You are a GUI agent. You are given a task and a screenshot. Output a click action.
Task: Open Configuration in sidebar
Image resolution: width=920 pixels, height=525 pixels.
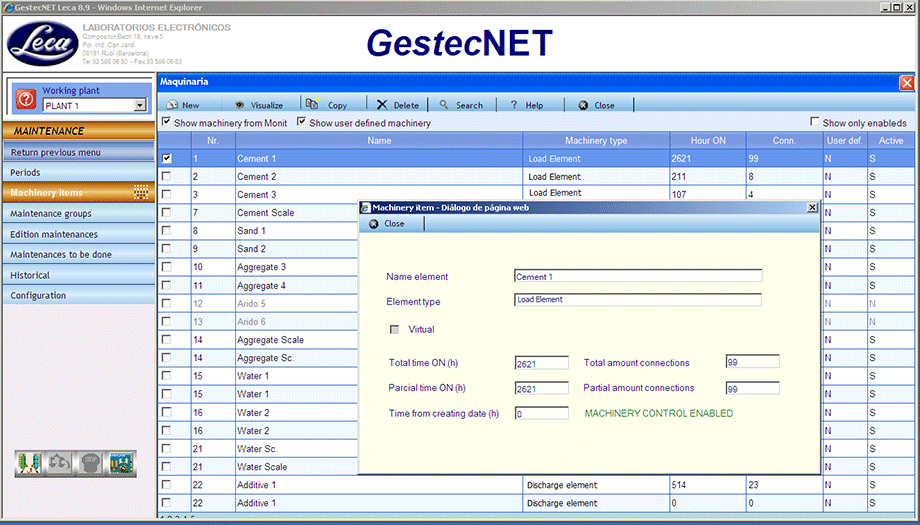[x=79, y=296]
